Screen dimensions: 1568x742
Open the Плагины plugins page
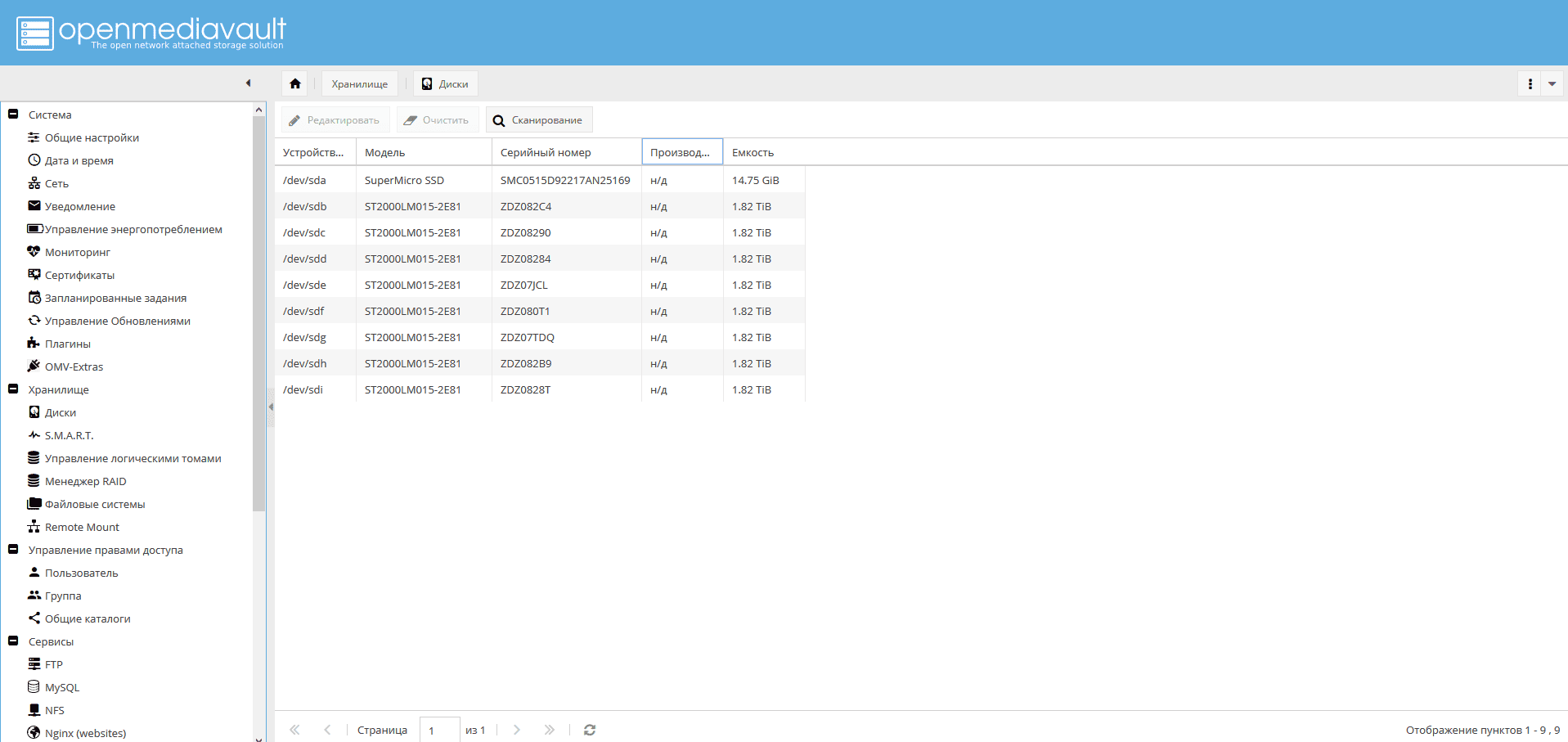tap(67, 344)
